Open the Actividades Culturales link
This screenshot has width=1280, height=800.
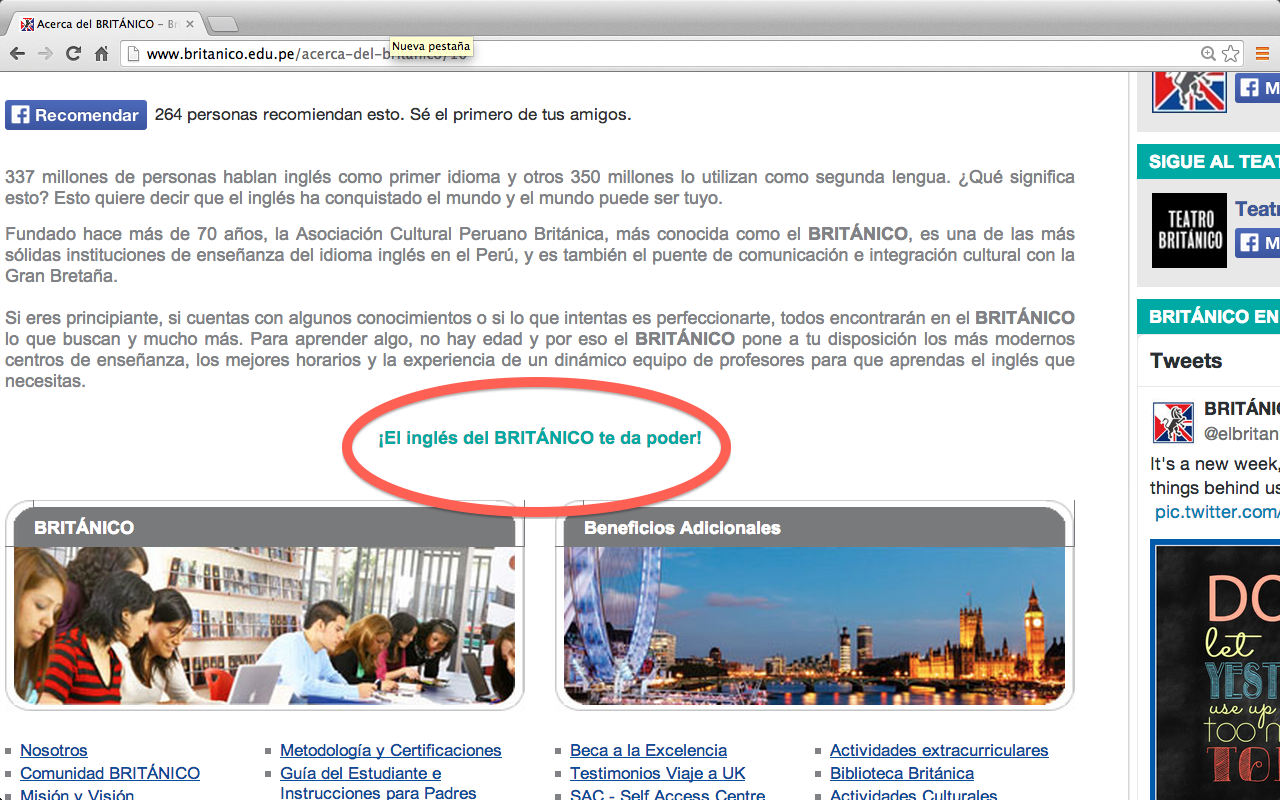(x=914, y=793)
